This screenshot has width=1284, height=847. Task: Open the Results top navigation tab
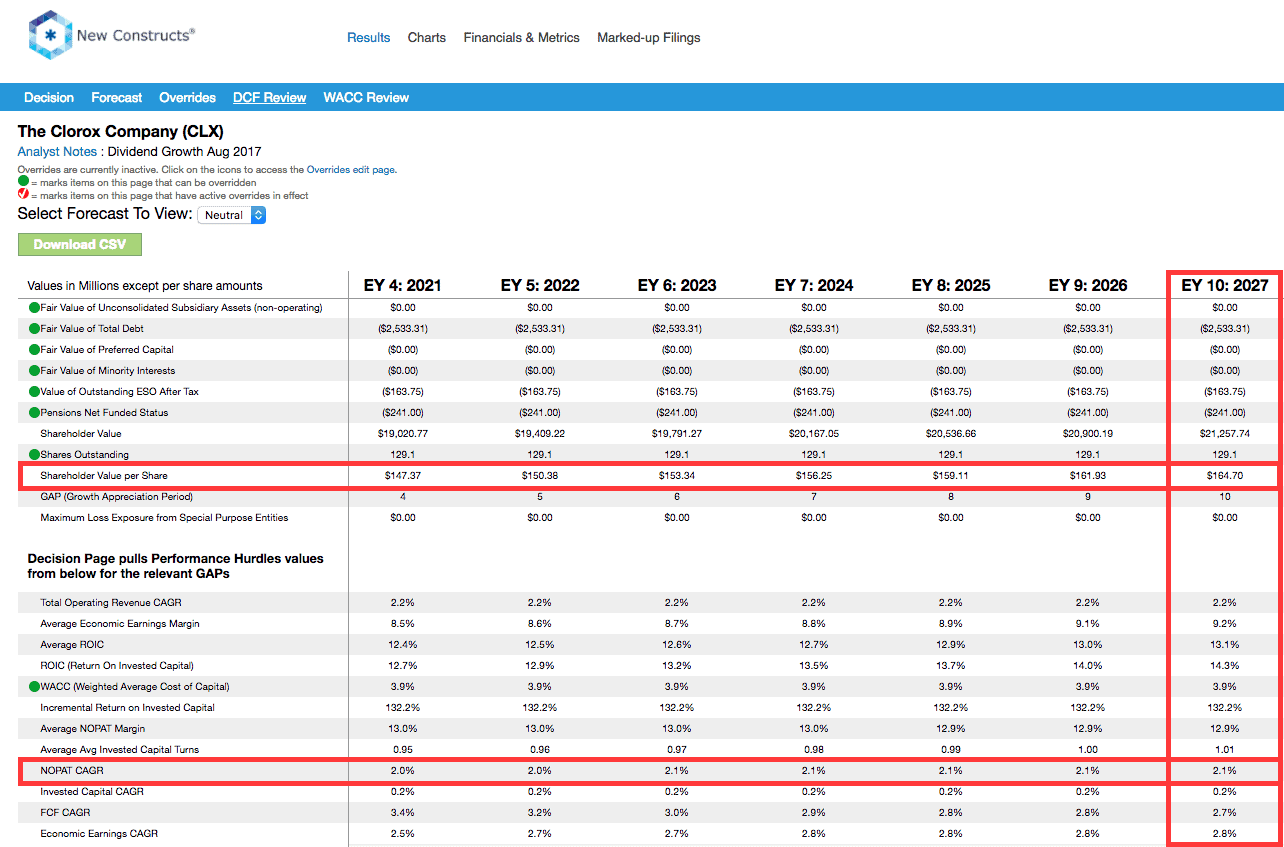pyautogui.click(x=368, y=38)
